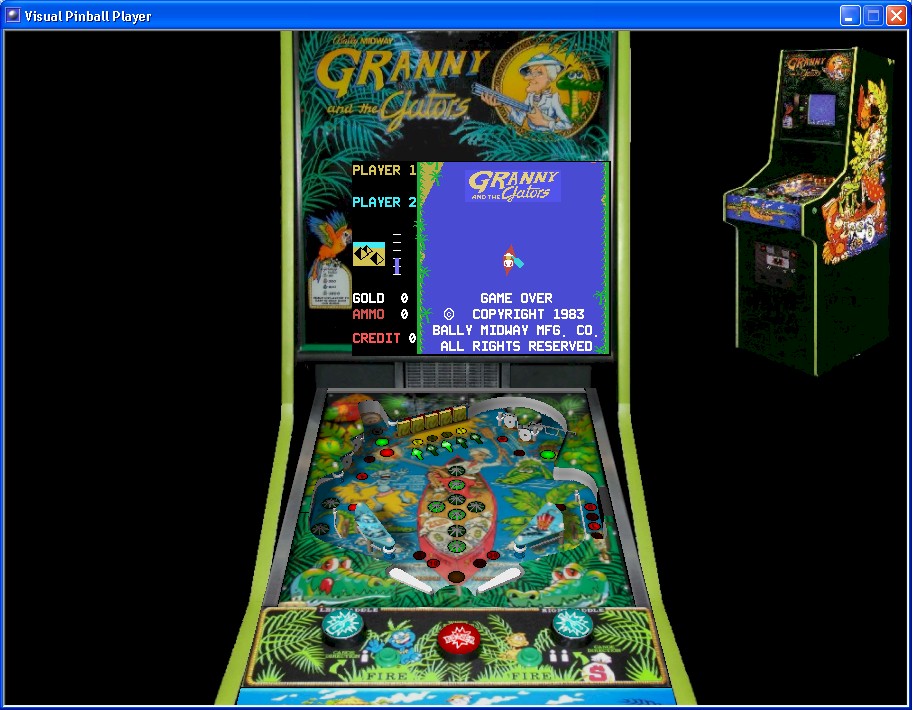Click the Granny and the Gators backglass logo
The image size is (913, 710).
pos(402,87)
